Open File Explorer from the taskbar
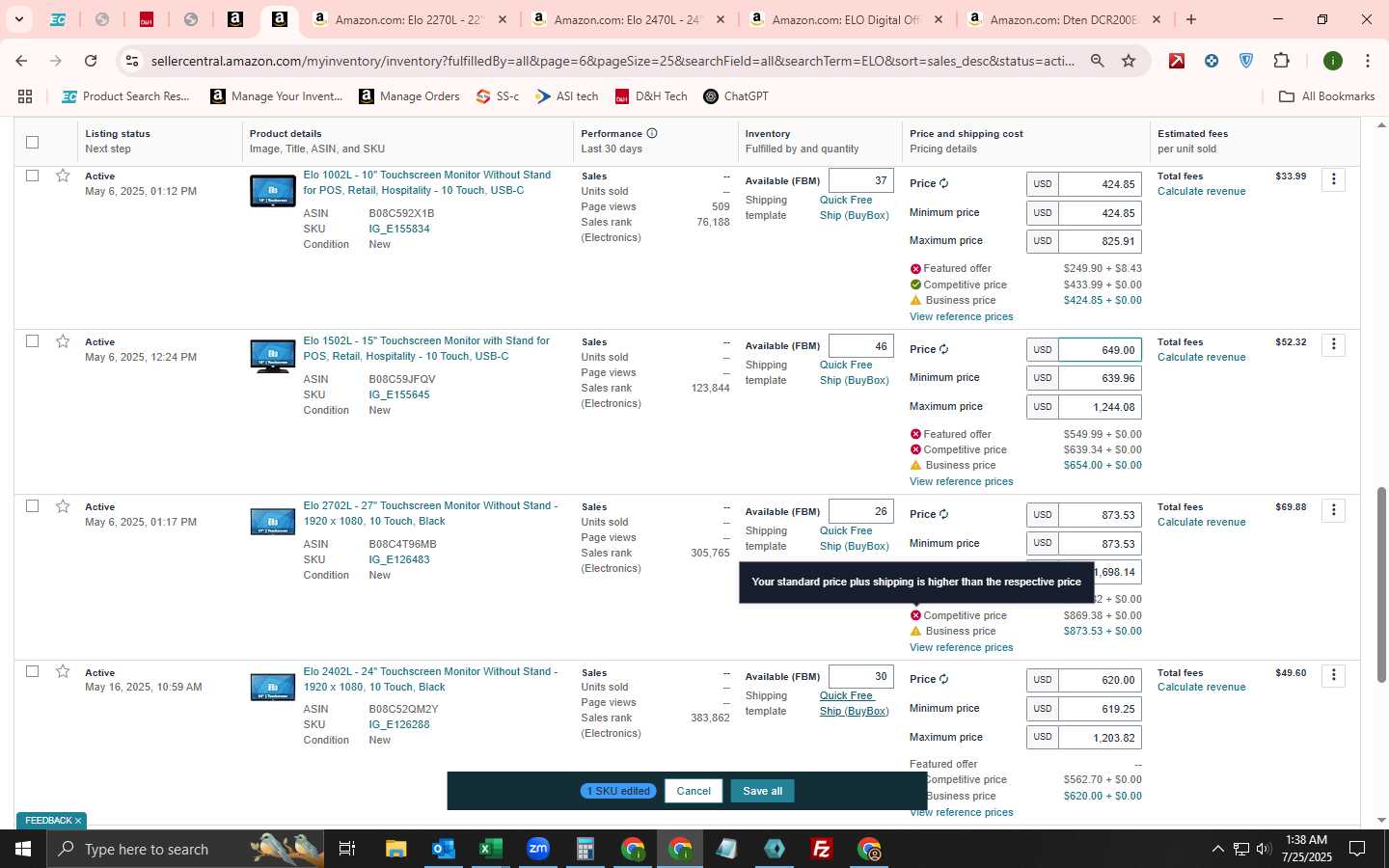 click(395, 849)
